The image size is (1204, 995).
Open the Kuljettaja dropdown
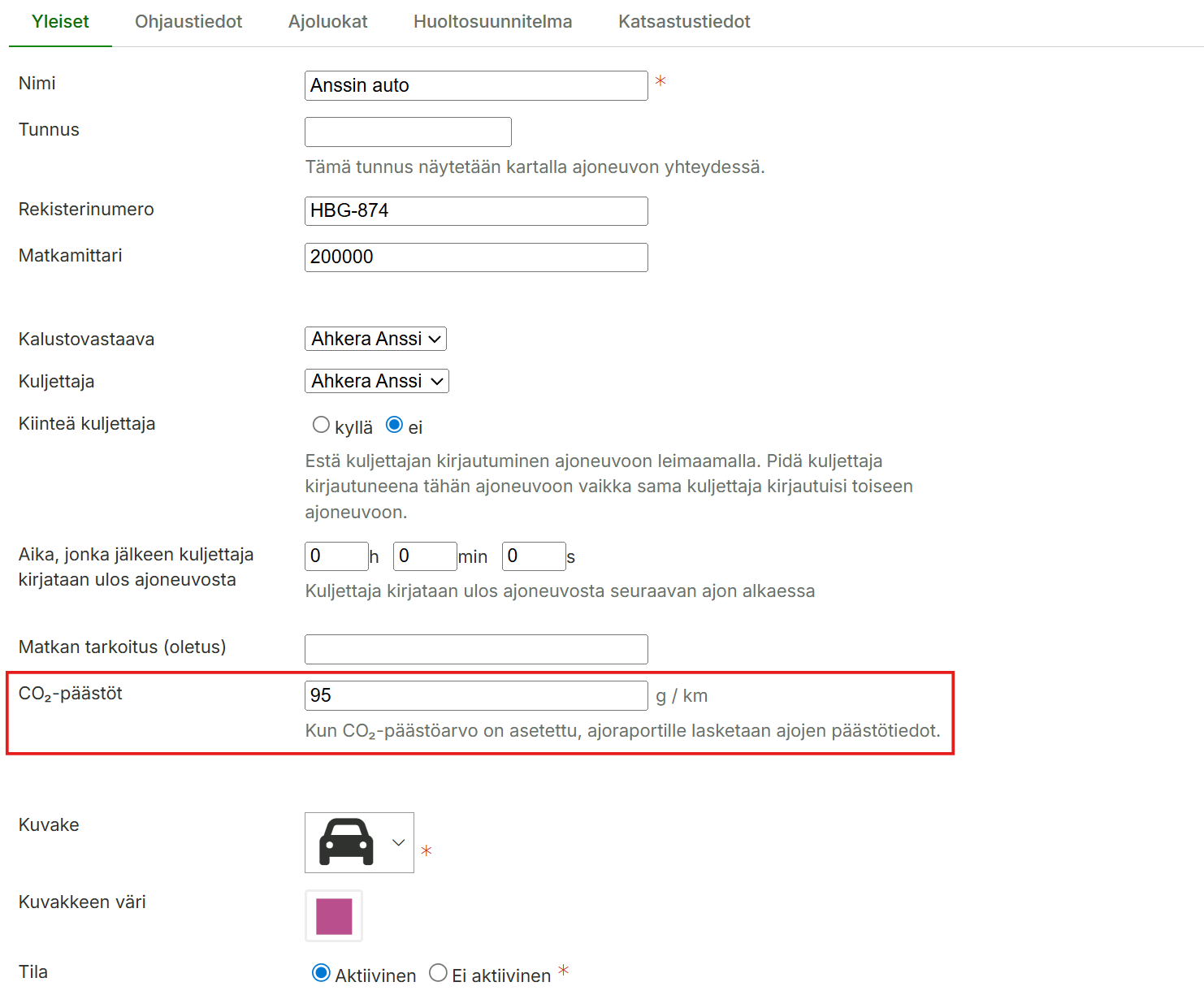(x=376, y=381)
